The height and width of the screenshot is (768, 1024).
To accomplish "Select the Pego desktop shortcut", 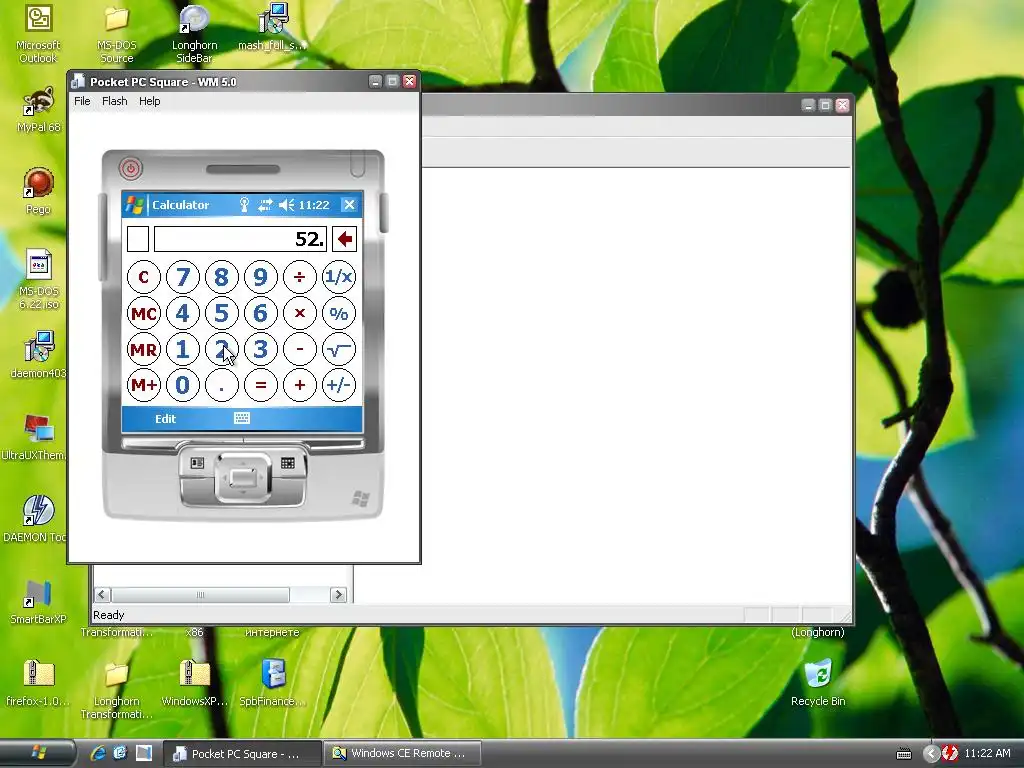I will point(38,191).
